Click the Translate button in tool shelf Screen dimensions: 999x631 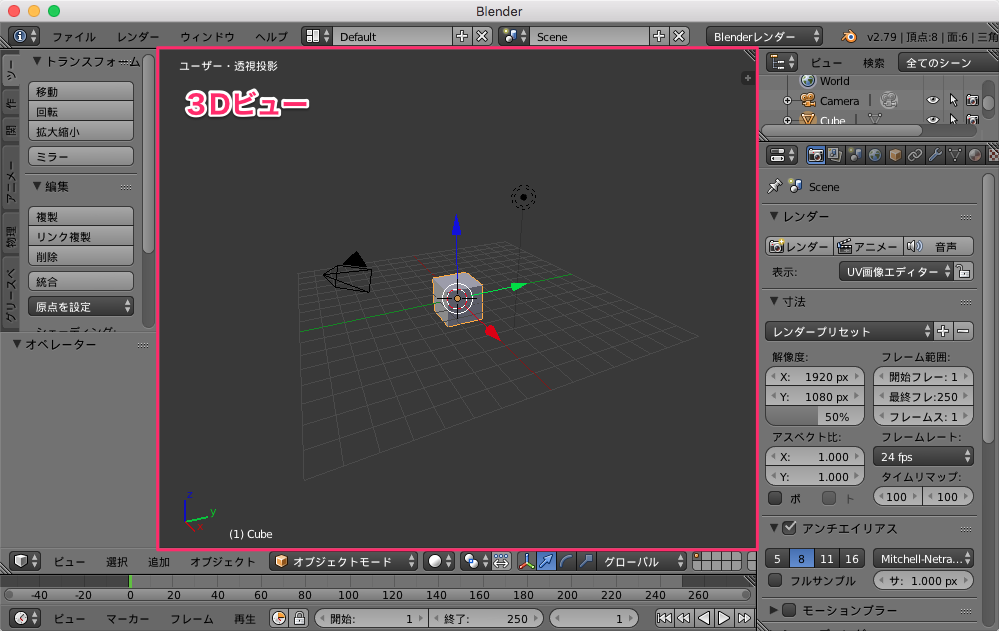(81, 91)
